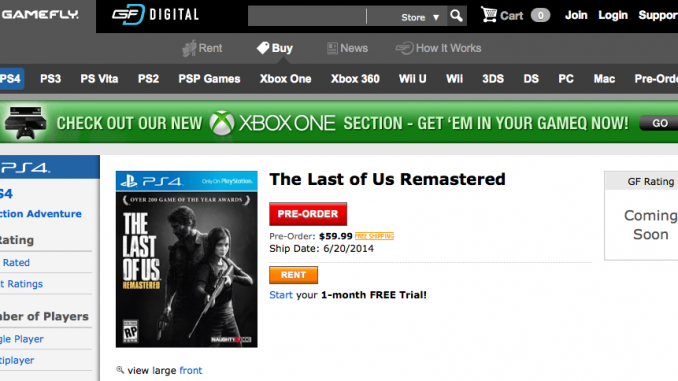
Task: Choose PS Vita in platform menu
Action: 99,79
